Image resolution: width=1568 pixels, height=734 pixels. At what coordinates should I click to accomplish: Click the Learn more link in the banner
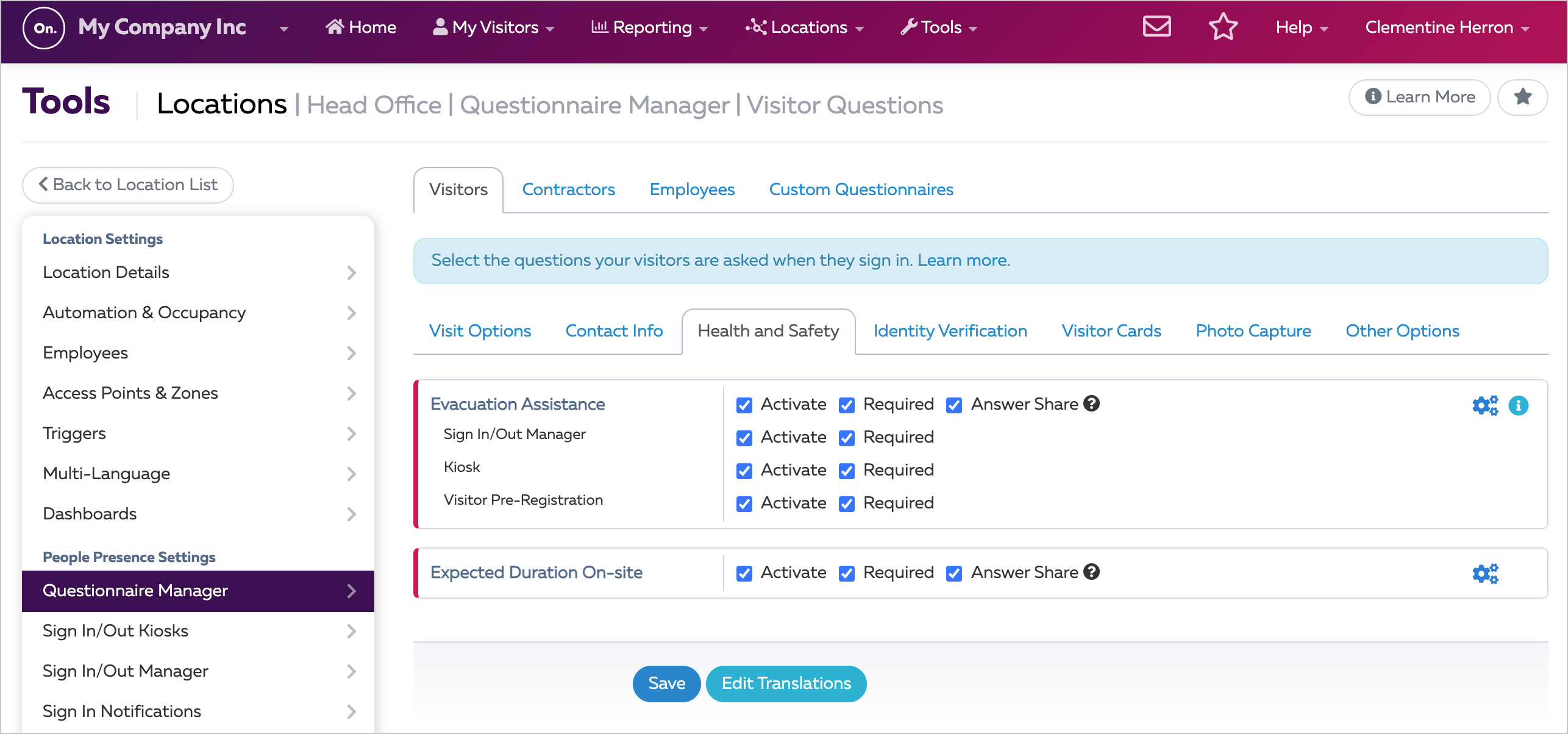click(x=962, y=260)
